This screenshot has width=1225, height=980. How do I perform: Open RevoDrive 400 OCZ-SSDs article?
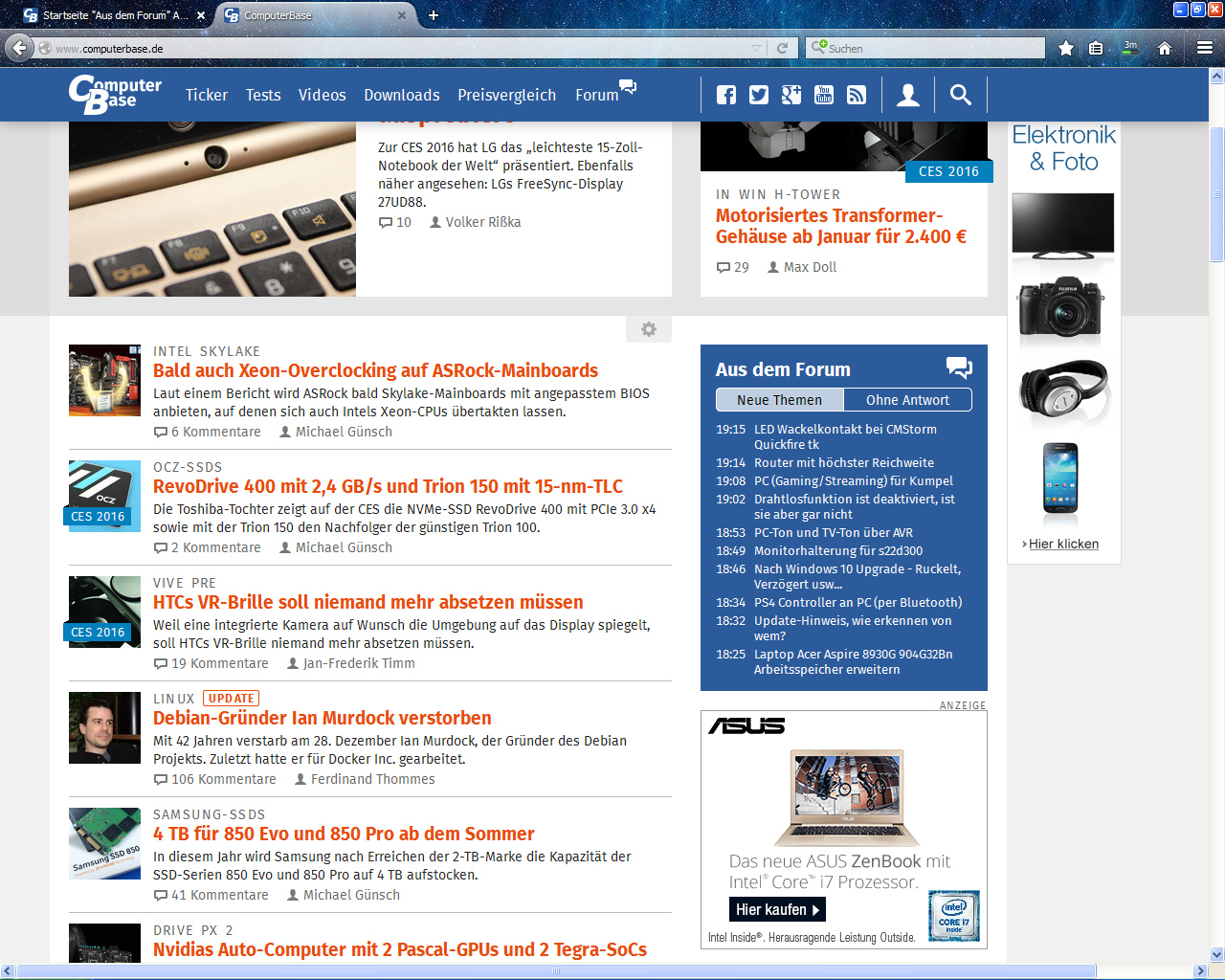388,486
